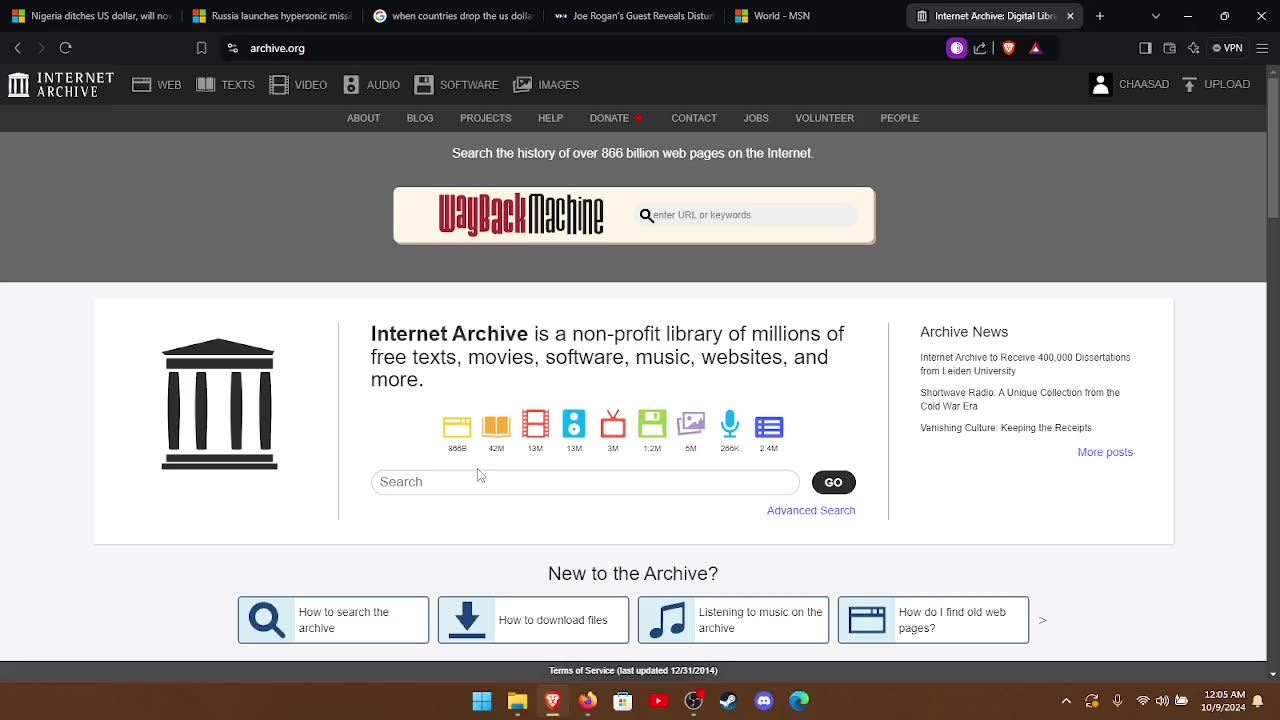Screen dimensions: 1280x720
Task: Click the blue microphone icon (266K)
Action: click(x=730, y=425)
